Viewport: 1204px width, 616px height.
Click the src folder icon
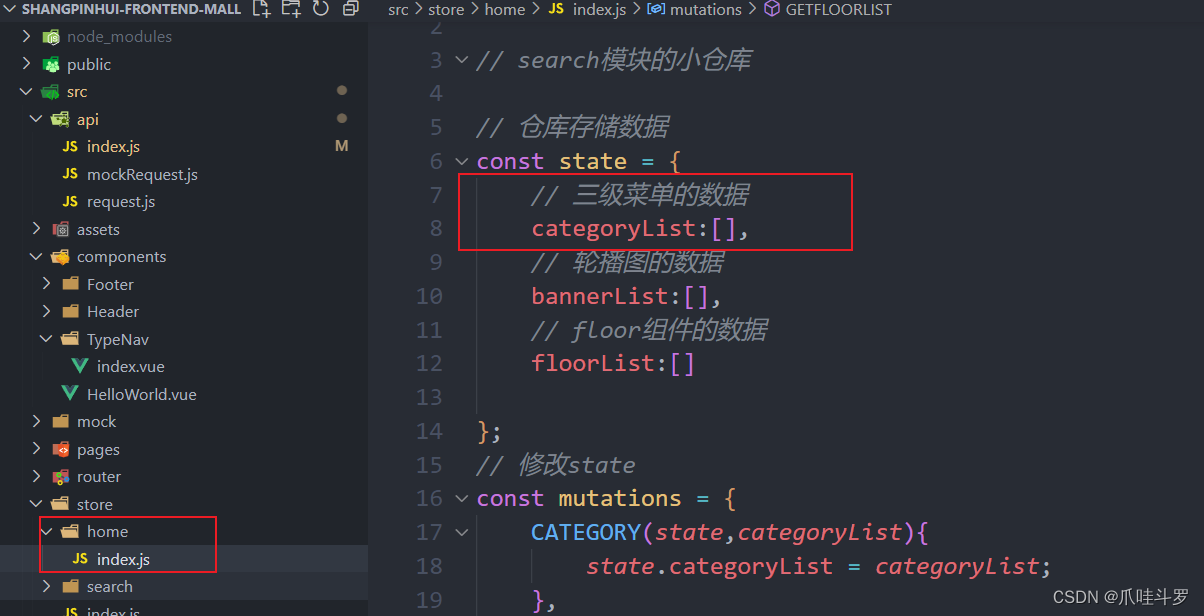click(51, 92)
